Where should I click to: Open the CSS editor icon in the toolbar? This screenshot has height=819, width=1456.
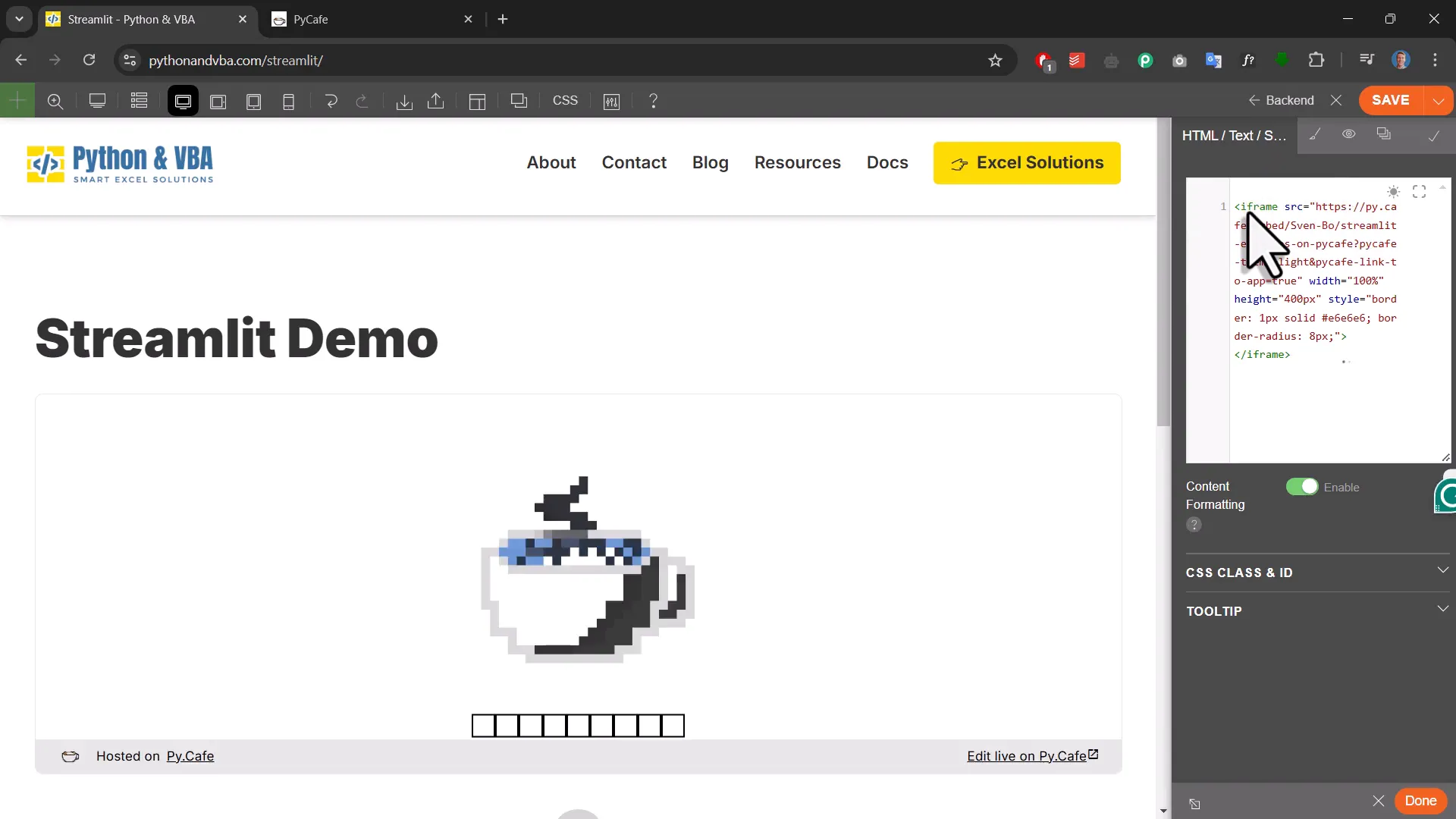tap(566, 101)
